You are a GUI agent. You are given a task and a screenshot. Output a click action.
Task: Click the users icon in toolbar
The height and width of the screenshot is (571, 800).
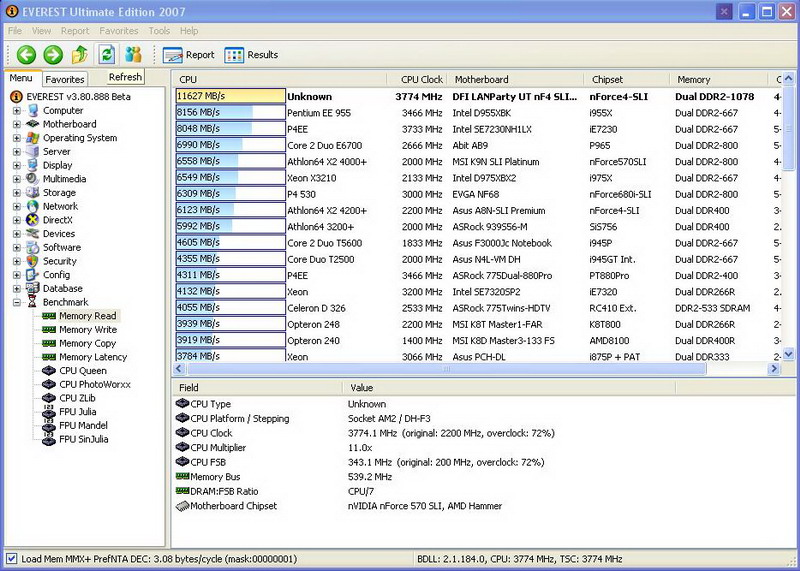(x=134, y=55)
